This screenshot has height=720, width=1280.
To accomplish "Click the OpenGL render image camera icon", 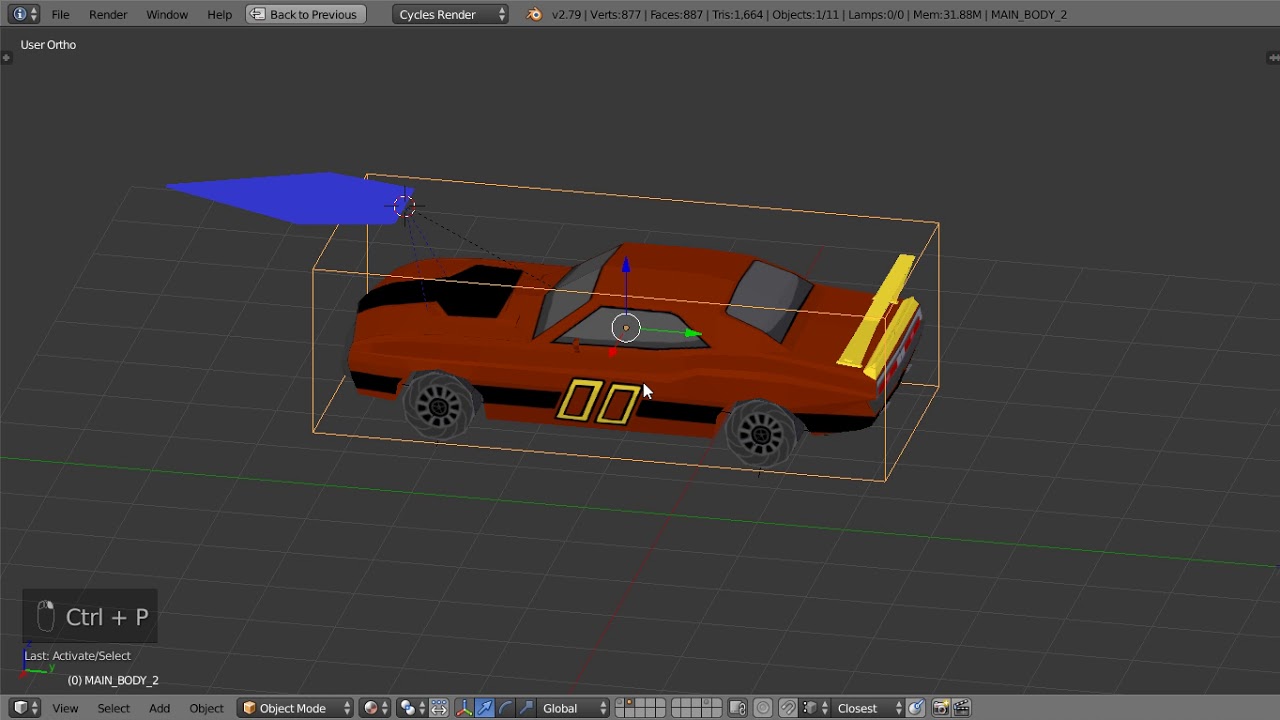I will [940, 708].
